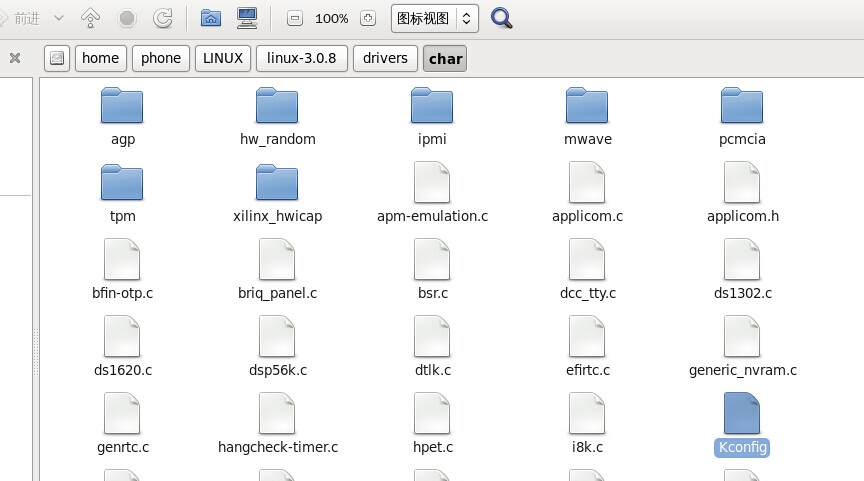Image resolution: width=864 pixels, height=481 pixels.
Task: Open the Computer toolbar icon
Action: [x=247, y=18]
